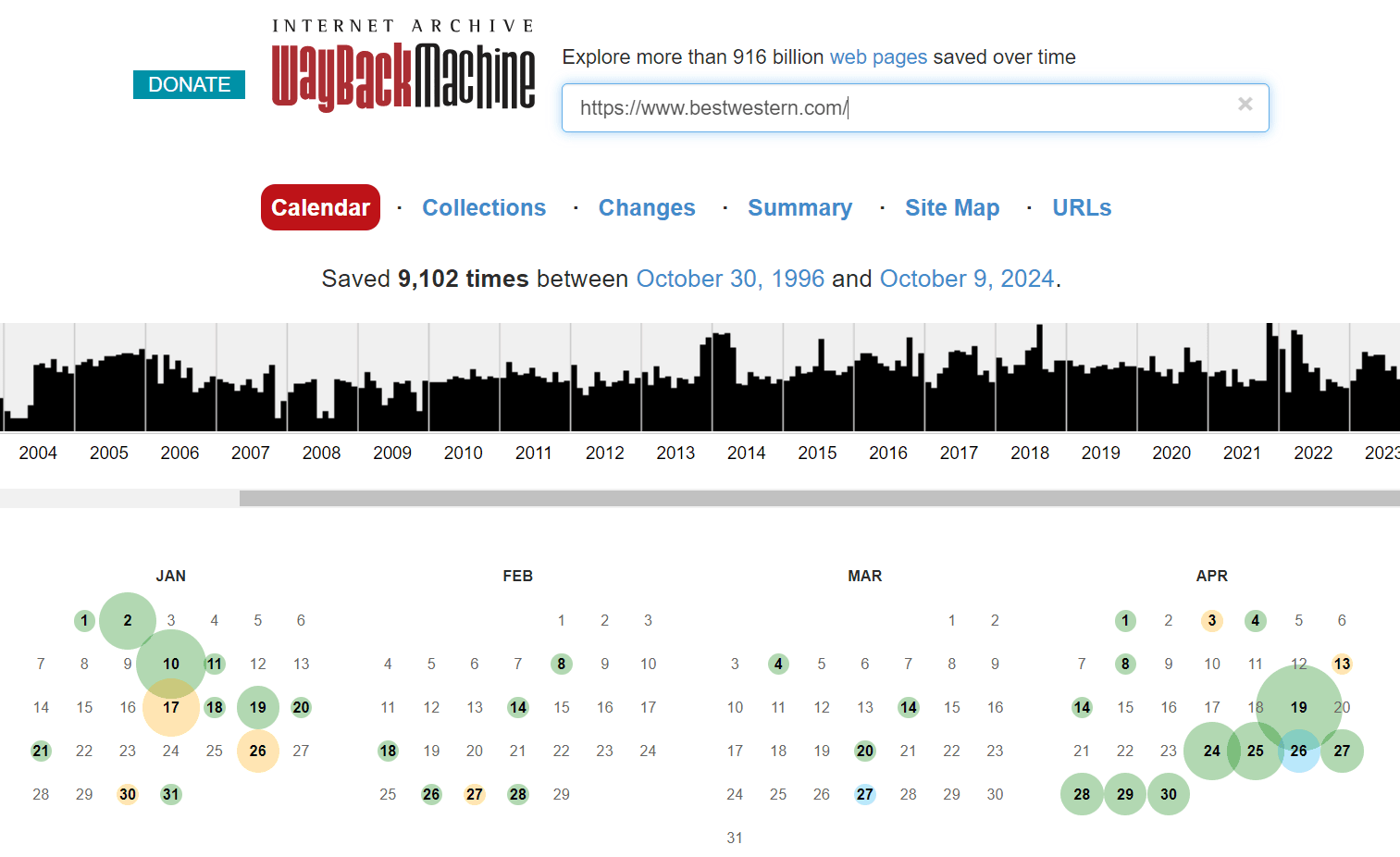Screen dimensions: 1400x857
Task: Focus the bestwestern.com URL input
Action: pos(915,107)
